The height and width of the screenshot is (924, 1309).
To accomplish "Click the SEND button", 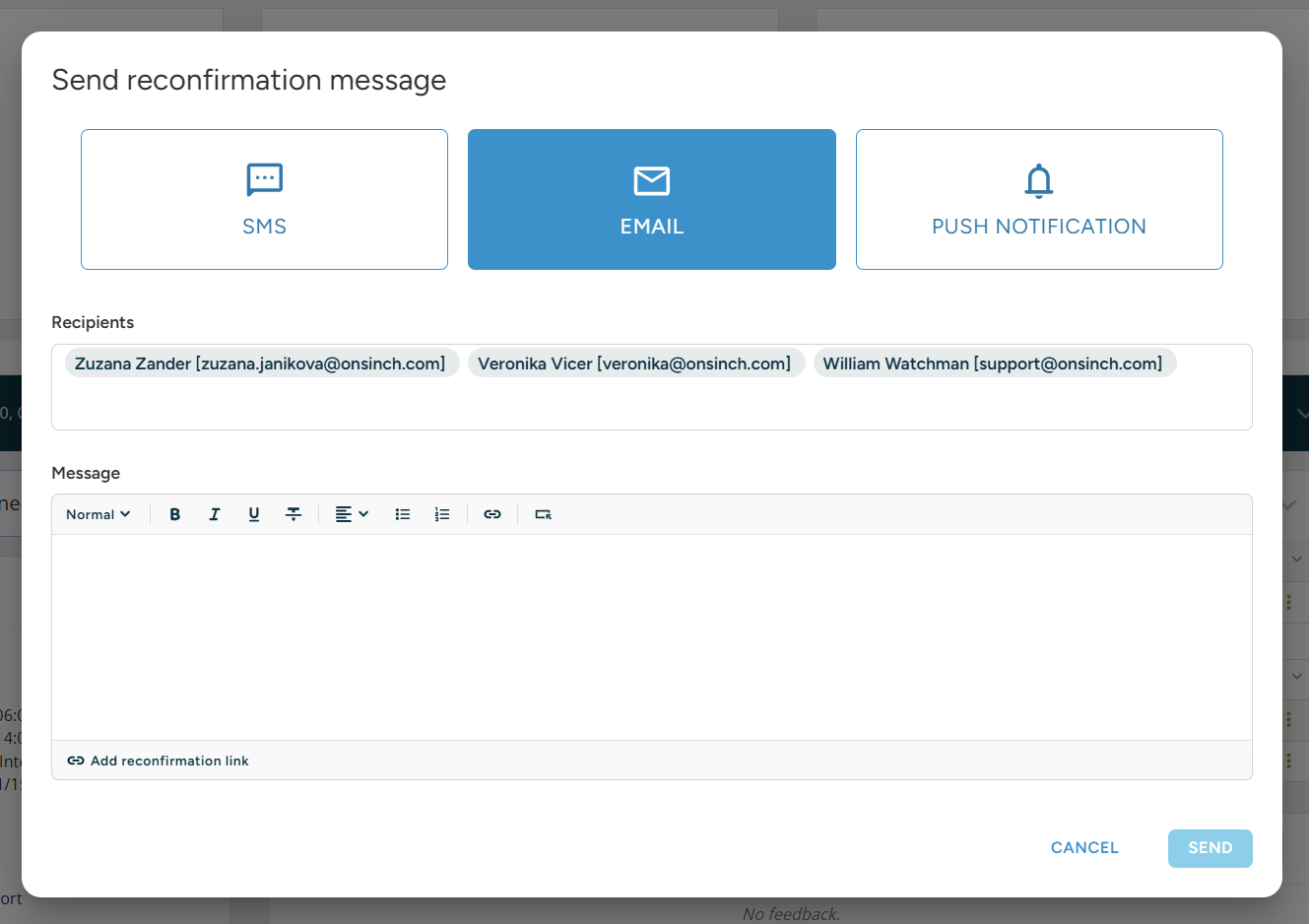I will click(1211, 848).
